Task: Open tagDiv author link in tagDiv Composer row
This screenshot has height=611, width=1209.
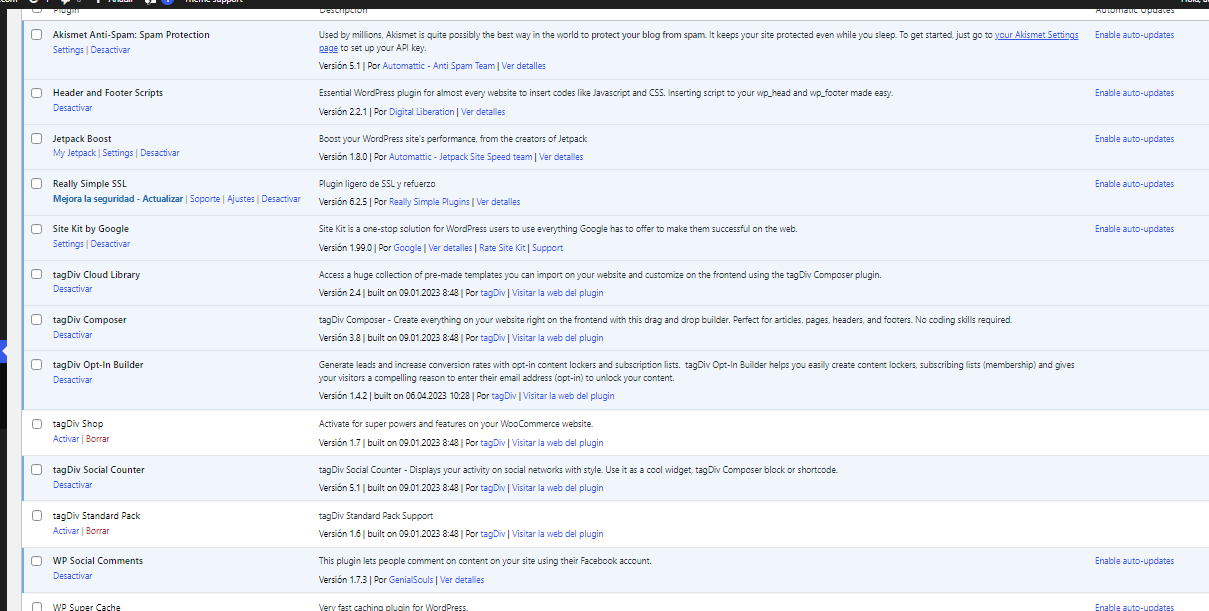Action: tap(493, 338)
